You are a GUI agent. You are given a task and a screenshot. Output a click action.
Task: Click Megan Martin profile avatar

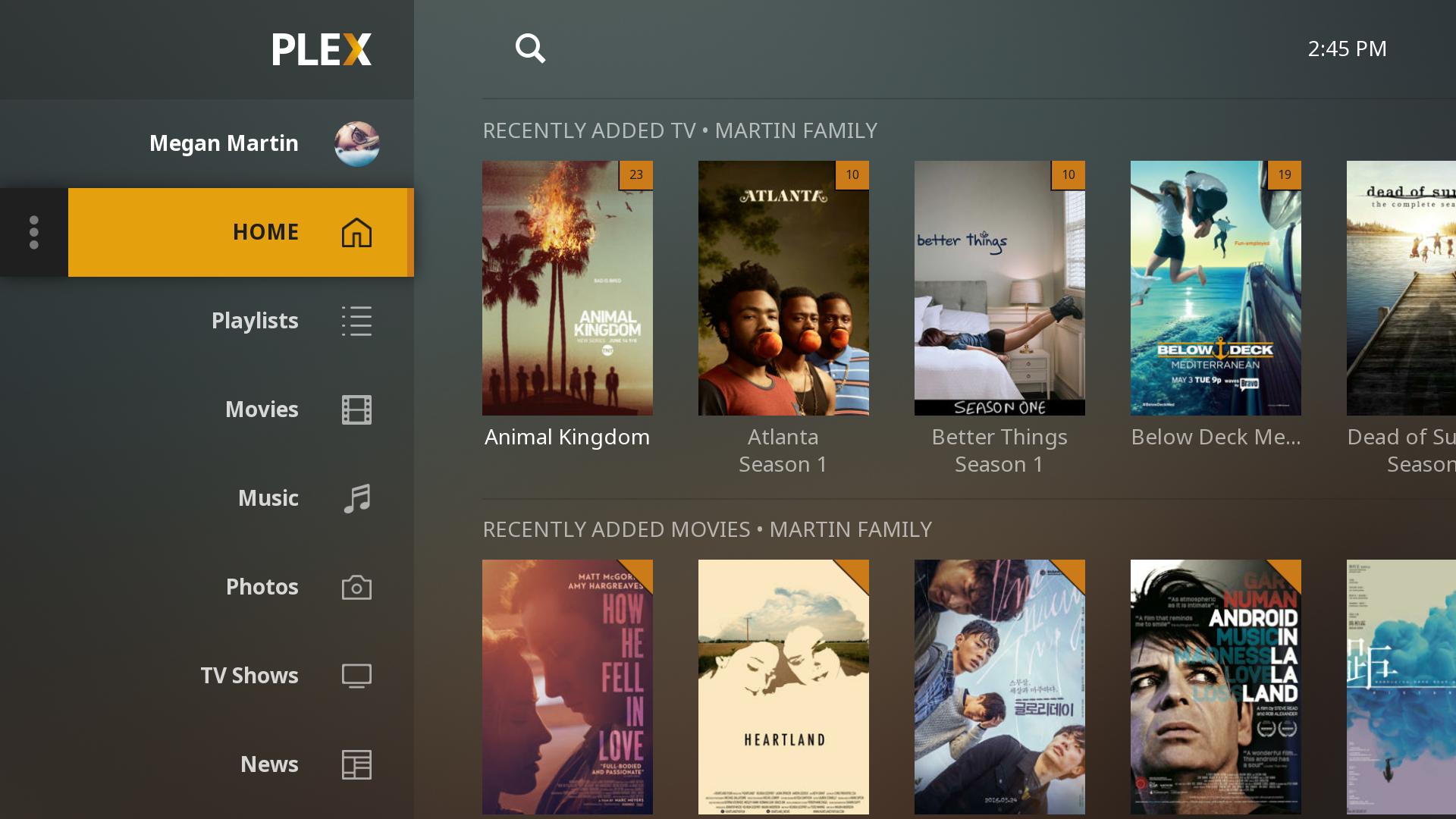point(354,141)
